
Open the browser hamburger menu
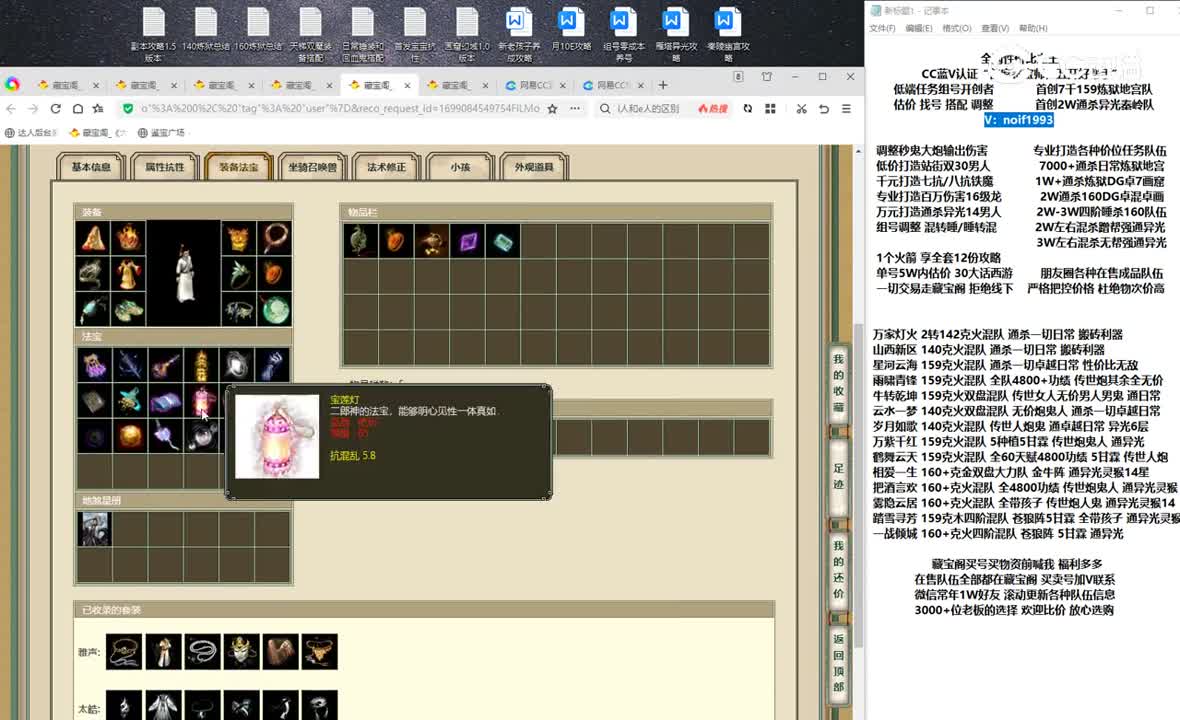coord(846,108)
